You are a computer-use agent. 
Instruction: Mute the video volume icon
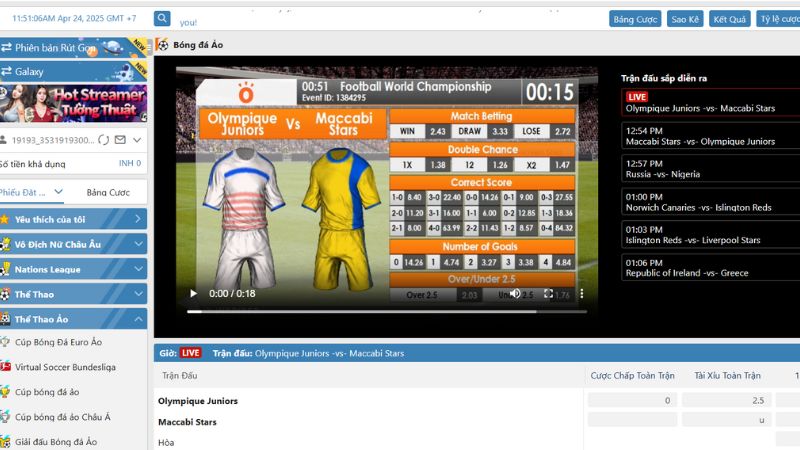(x=515, y=293)
